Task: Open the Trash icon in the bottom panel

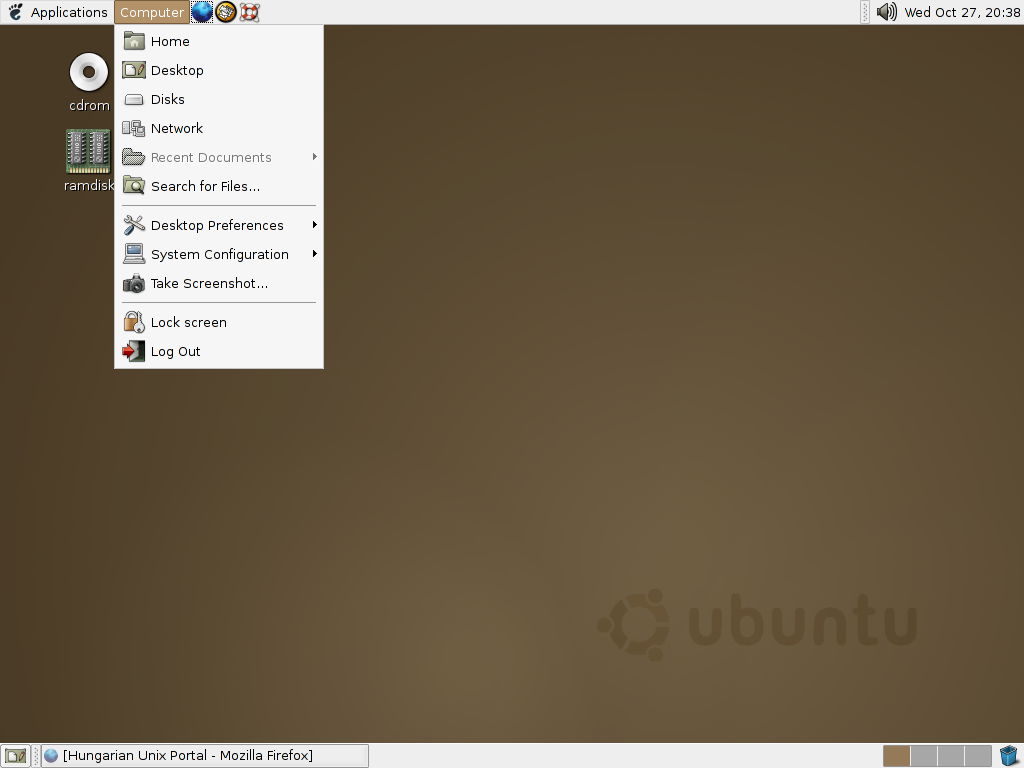Action: (1009, 756)
